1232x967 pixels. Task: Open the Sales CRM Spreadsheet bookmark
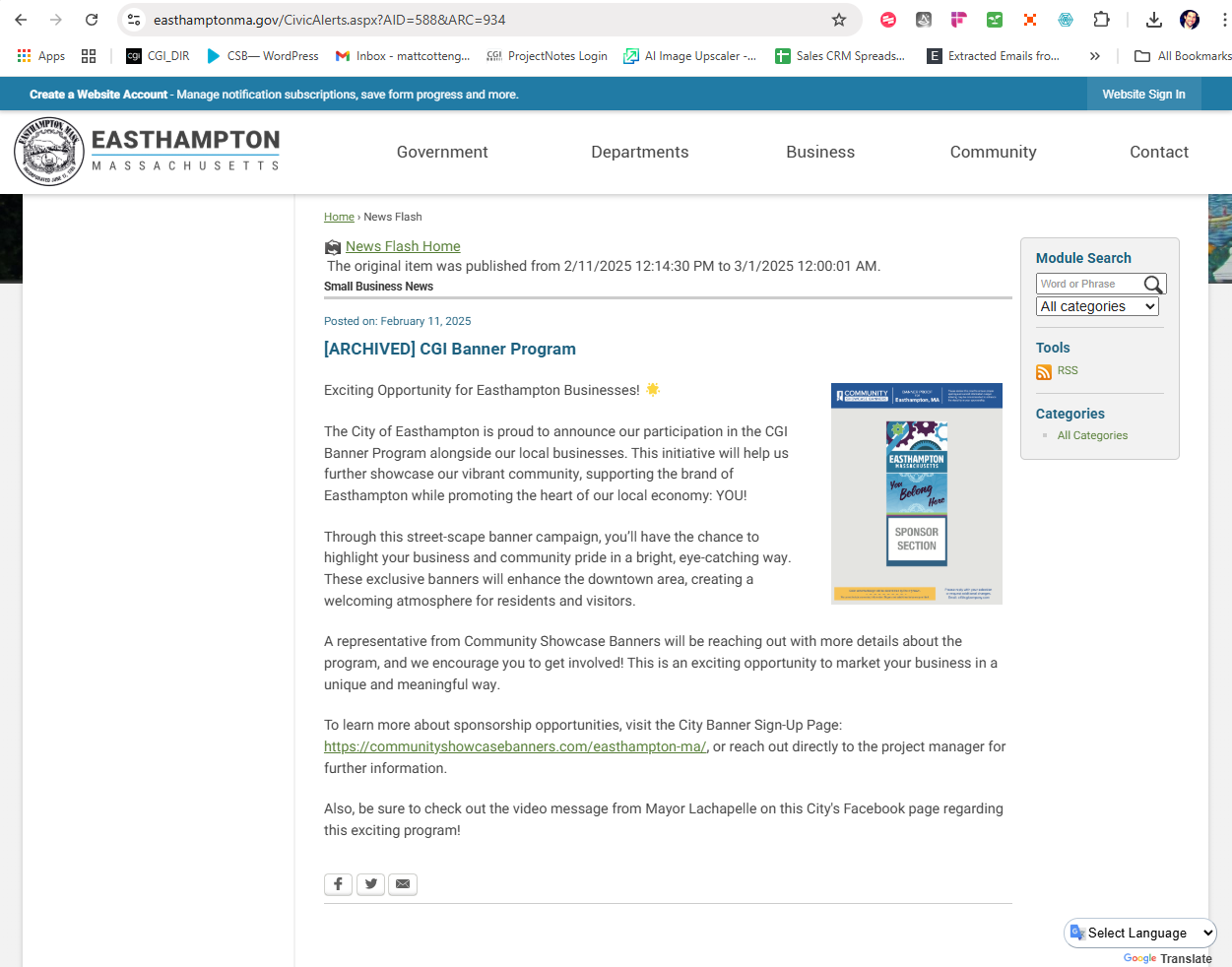coord(840,56)
